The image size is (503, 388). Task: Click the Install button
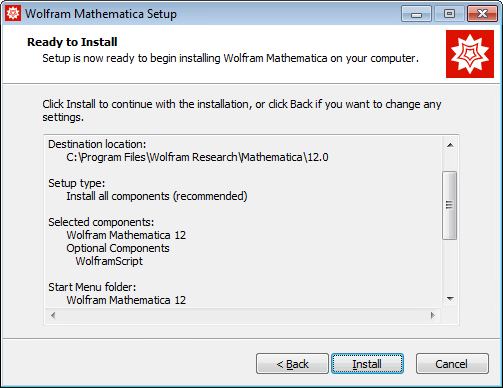click(367, 364)
